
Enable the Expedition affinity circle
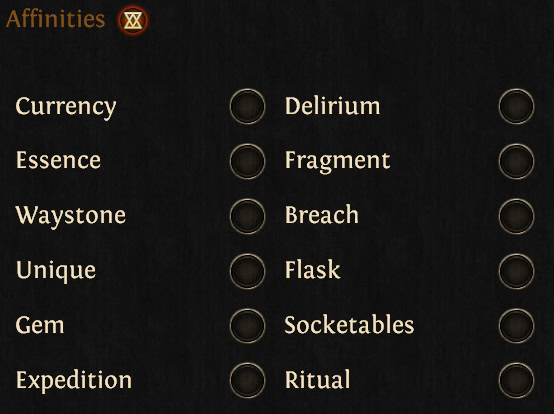pos(247,380)
